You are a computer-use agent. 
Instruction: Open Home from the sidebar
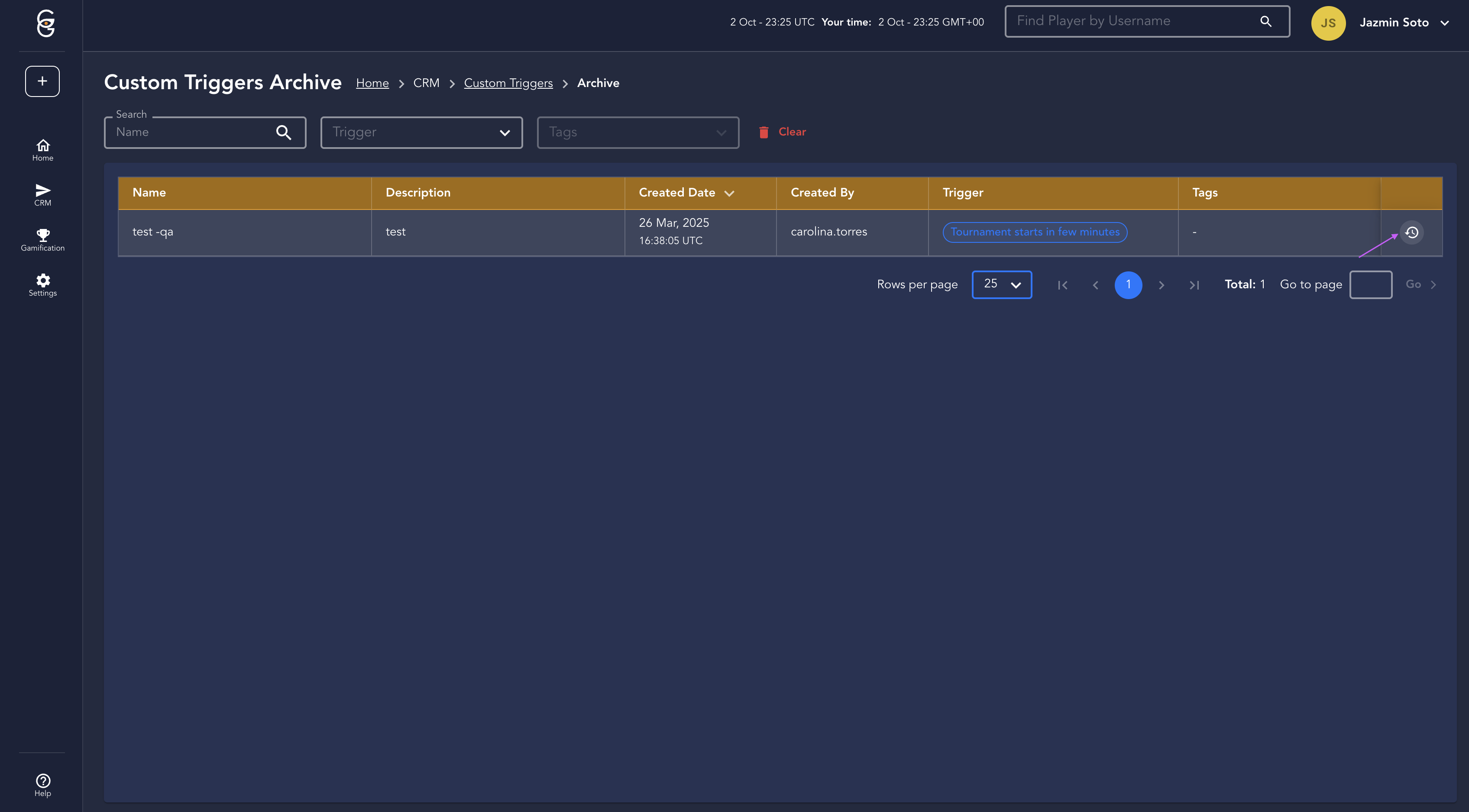[x=43, y=150]
